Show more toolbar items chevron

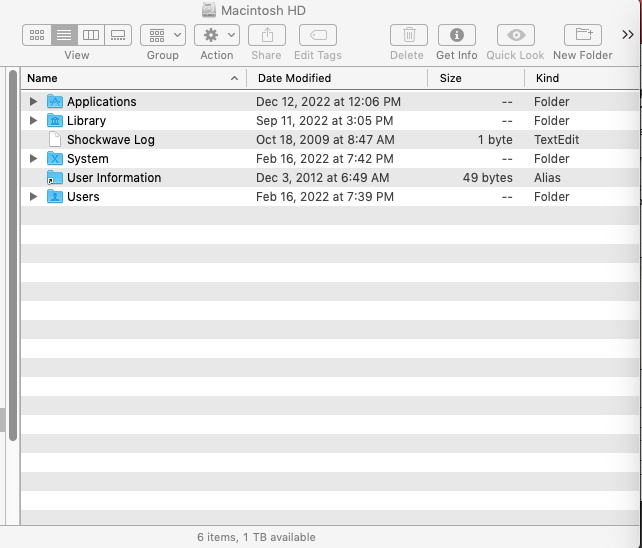[x=628, y=35]
